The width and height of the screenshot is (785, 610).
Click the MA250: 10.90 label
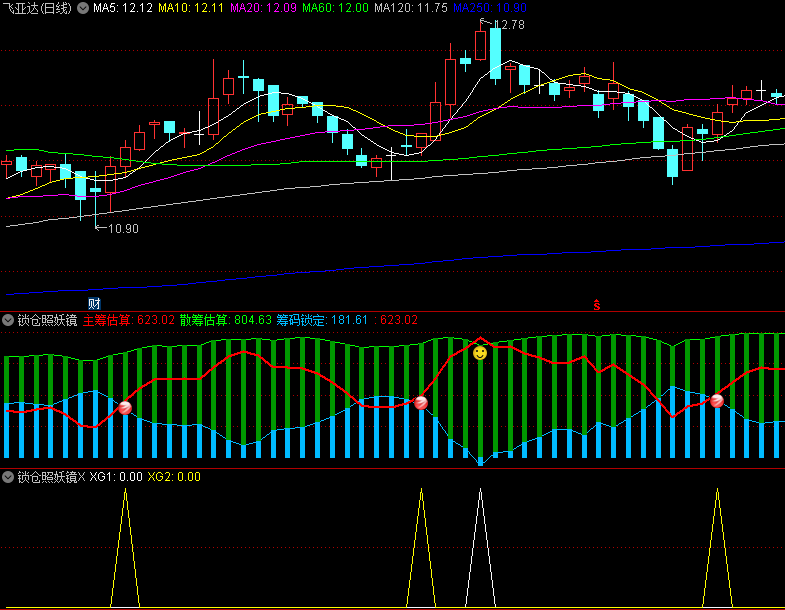pyautogui.click(x=490, y=8)
